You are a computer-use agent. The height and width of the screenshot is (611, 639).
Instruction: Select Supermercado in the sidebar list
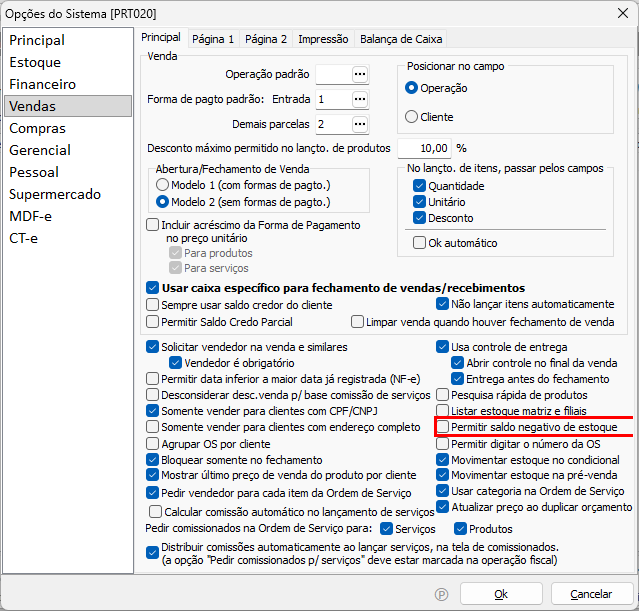pos(55,194)
